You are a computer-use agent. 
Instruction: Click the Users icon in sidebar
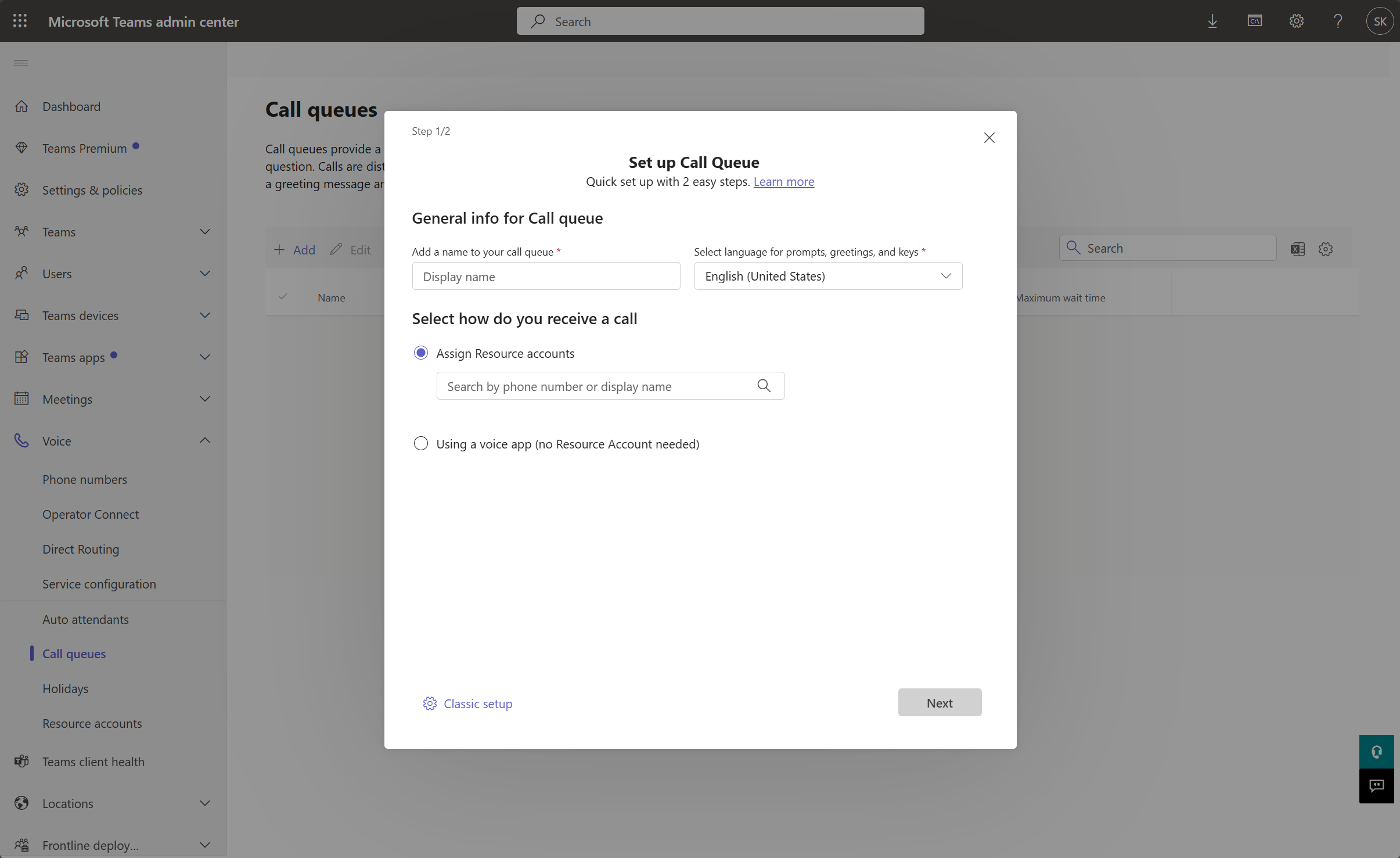pos(21,274)
